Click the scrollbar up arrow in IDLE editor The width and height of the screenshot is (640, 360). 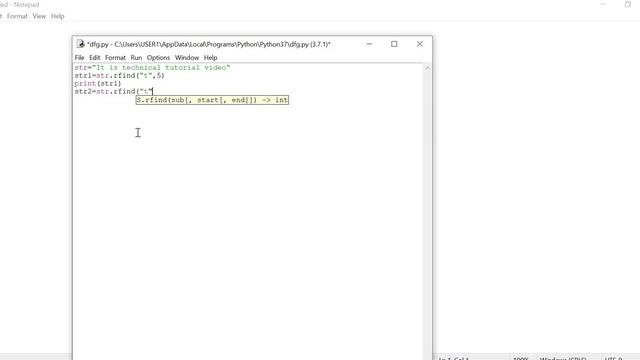tap(427, 68)
